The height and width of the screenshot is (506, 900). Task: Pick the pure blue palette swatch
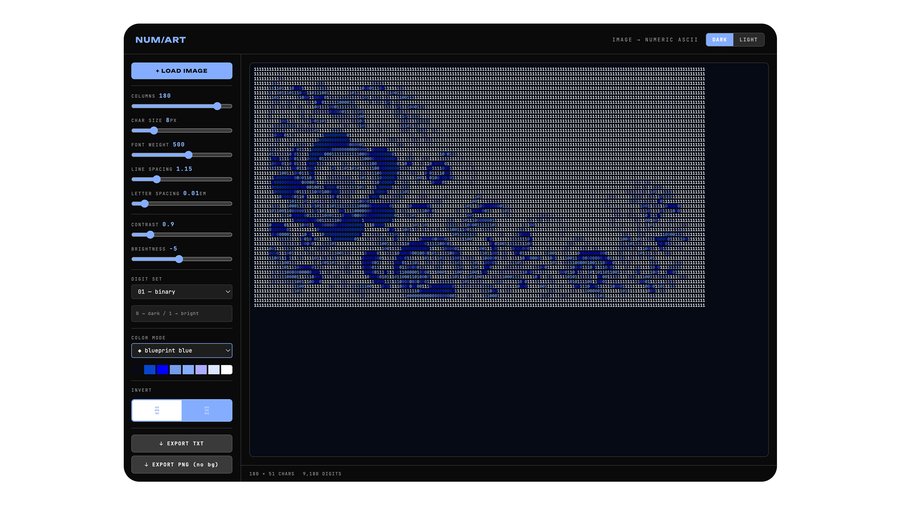(162, 369)
